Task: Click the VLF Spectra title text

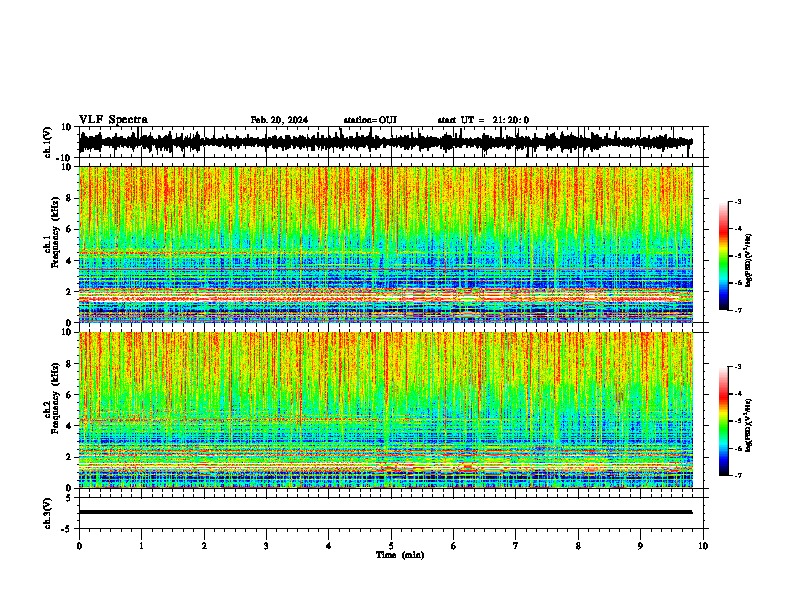Action: click(113, 120)
